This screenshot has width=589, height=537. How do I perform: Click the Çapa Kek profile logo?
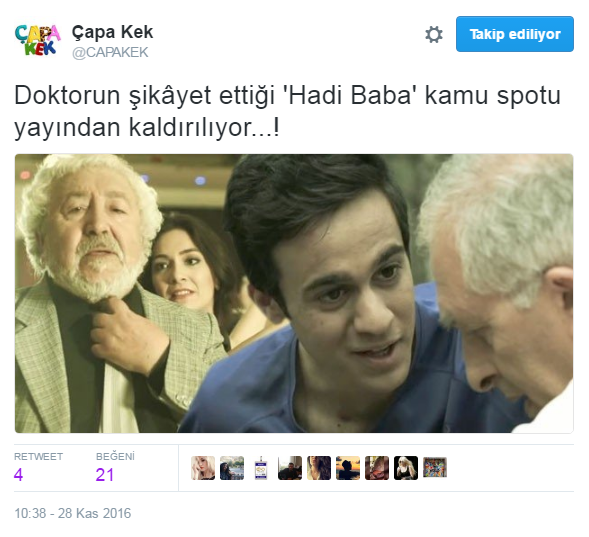point(37,40)
